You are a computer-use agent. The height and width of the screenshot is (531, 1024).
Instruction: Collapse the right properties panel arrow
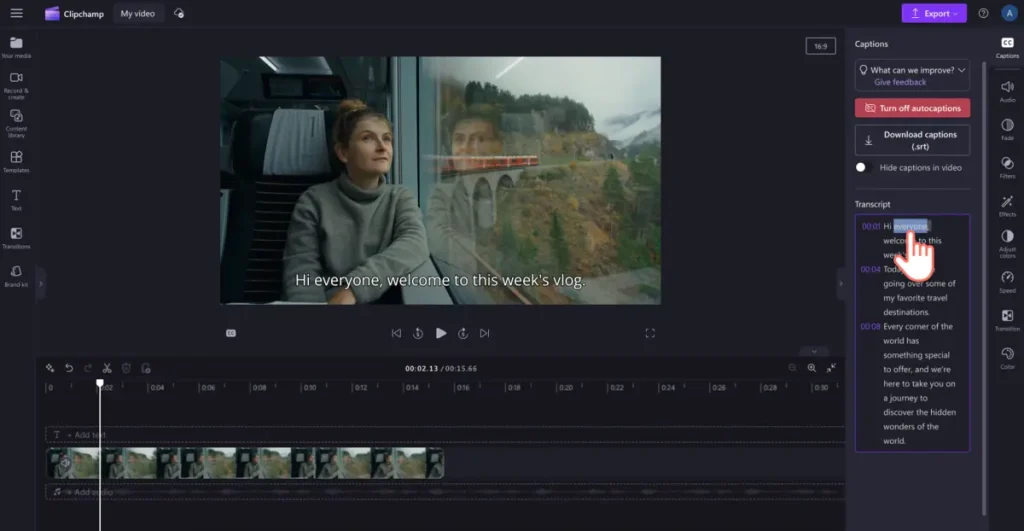[x=840, y=283]
